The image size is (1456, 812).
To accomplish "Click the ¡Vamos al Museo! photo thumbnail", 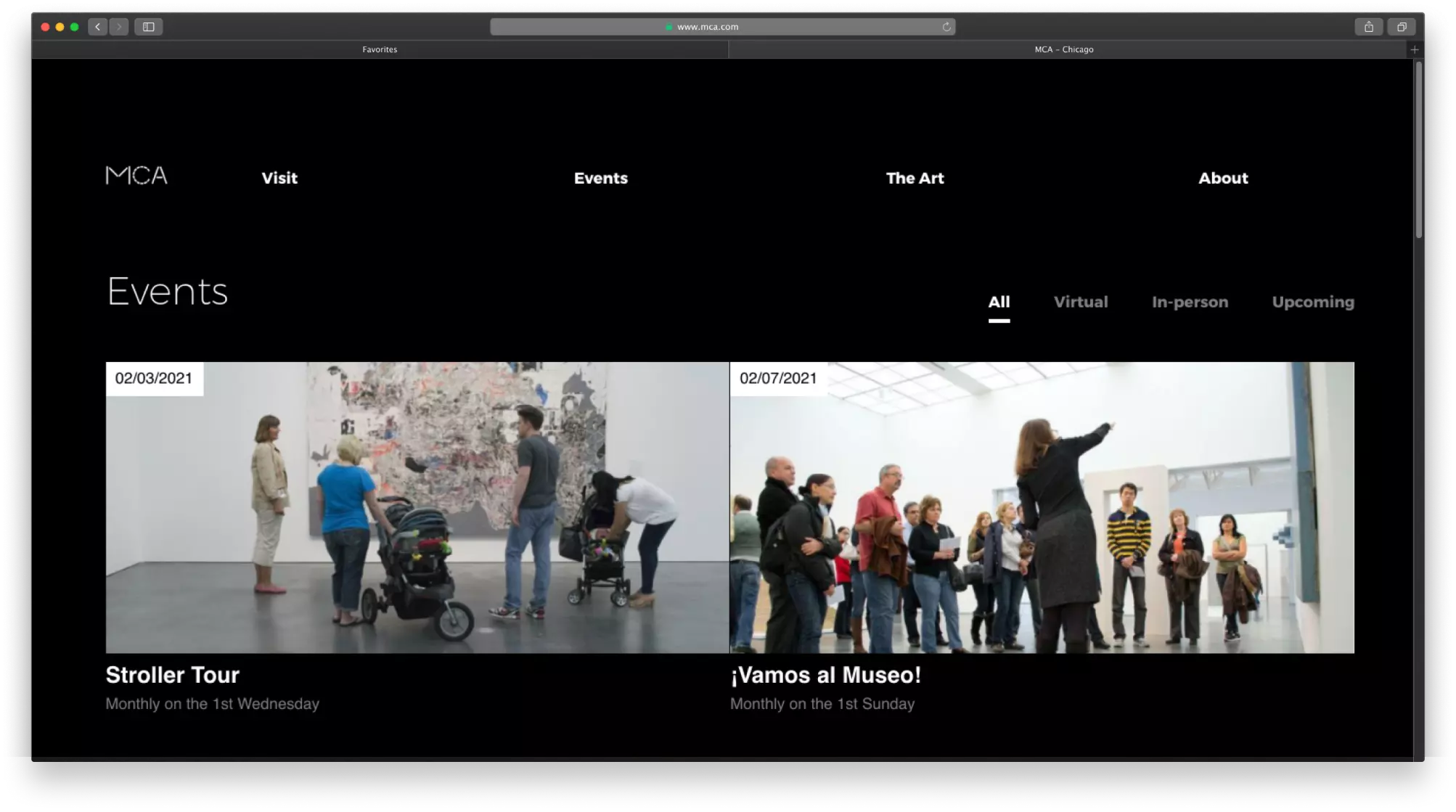I will click(x=1042, y=508).
